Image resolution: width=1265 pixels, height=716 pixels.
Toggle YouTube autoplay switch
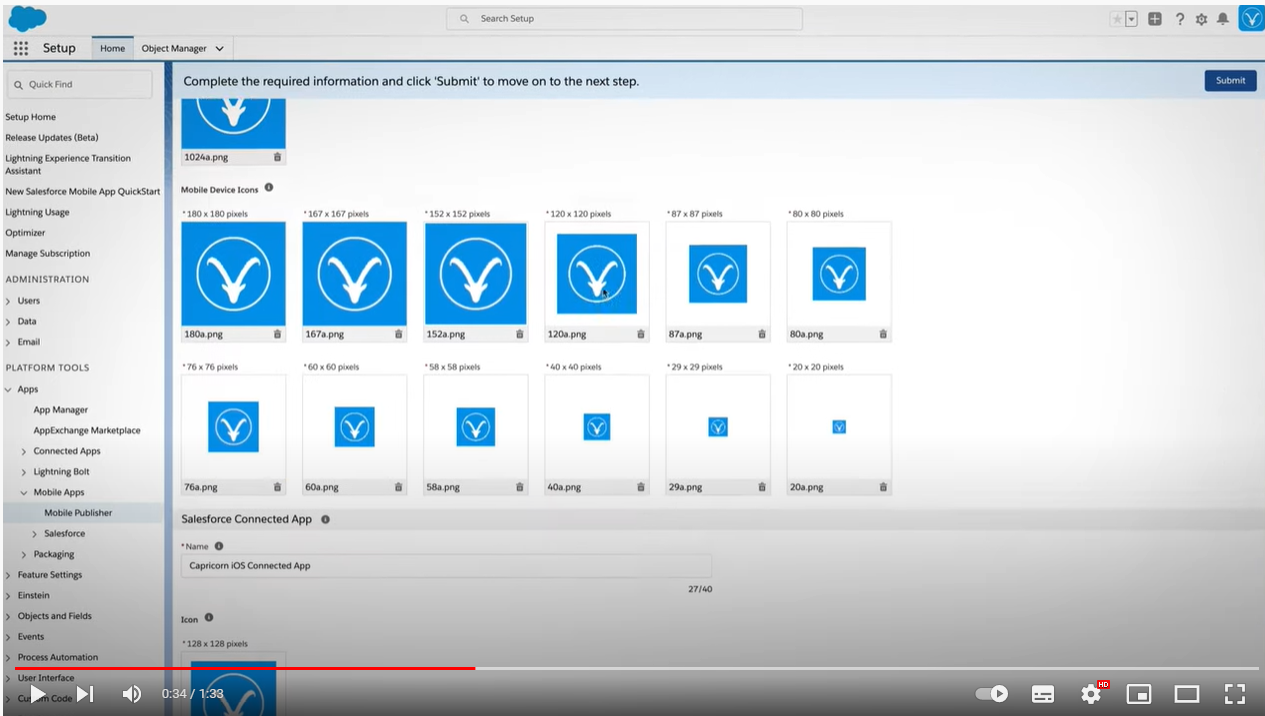(992, 694)
